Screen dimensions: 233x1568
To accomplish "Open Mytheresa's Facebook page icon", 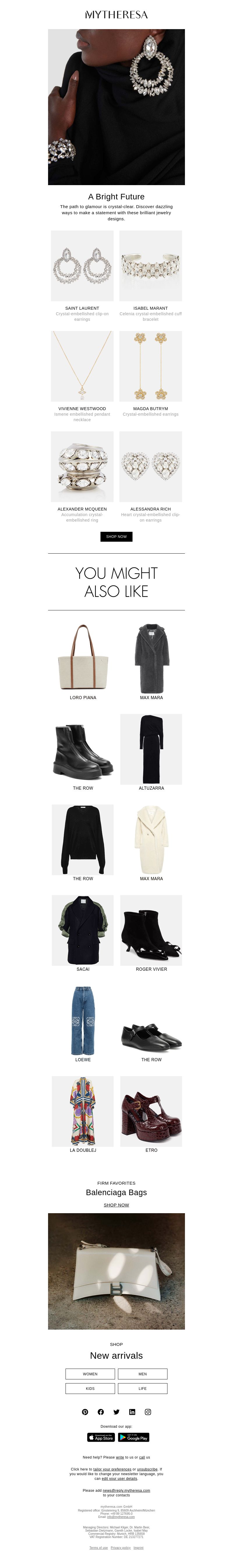I will coord(101,1412).
